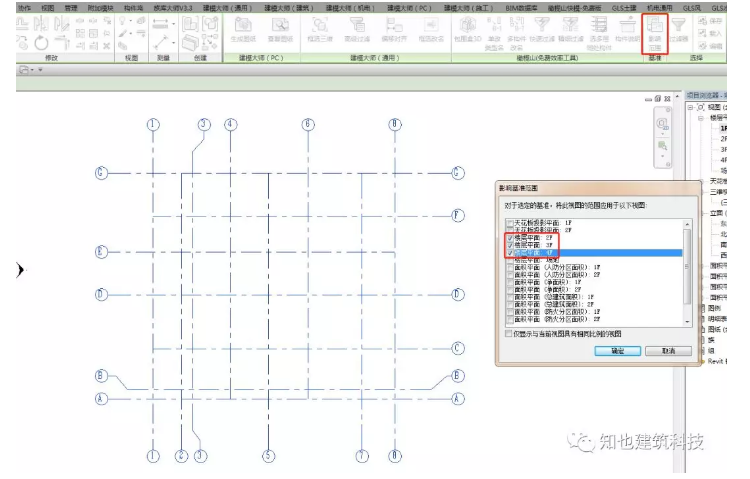Open the BIM数据库 ribbon tab
The width and height of the screenshot is (750, 479).
click(521, 8)
